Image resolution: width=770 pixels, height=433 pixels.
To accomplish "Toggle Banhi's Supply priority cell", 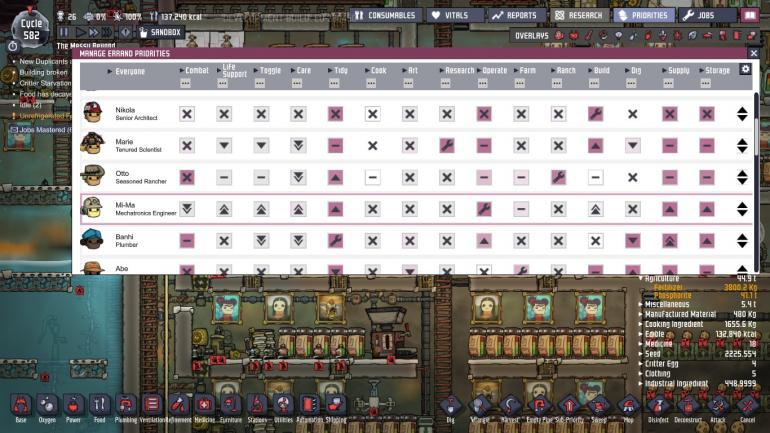I will [x=670, y=241].
